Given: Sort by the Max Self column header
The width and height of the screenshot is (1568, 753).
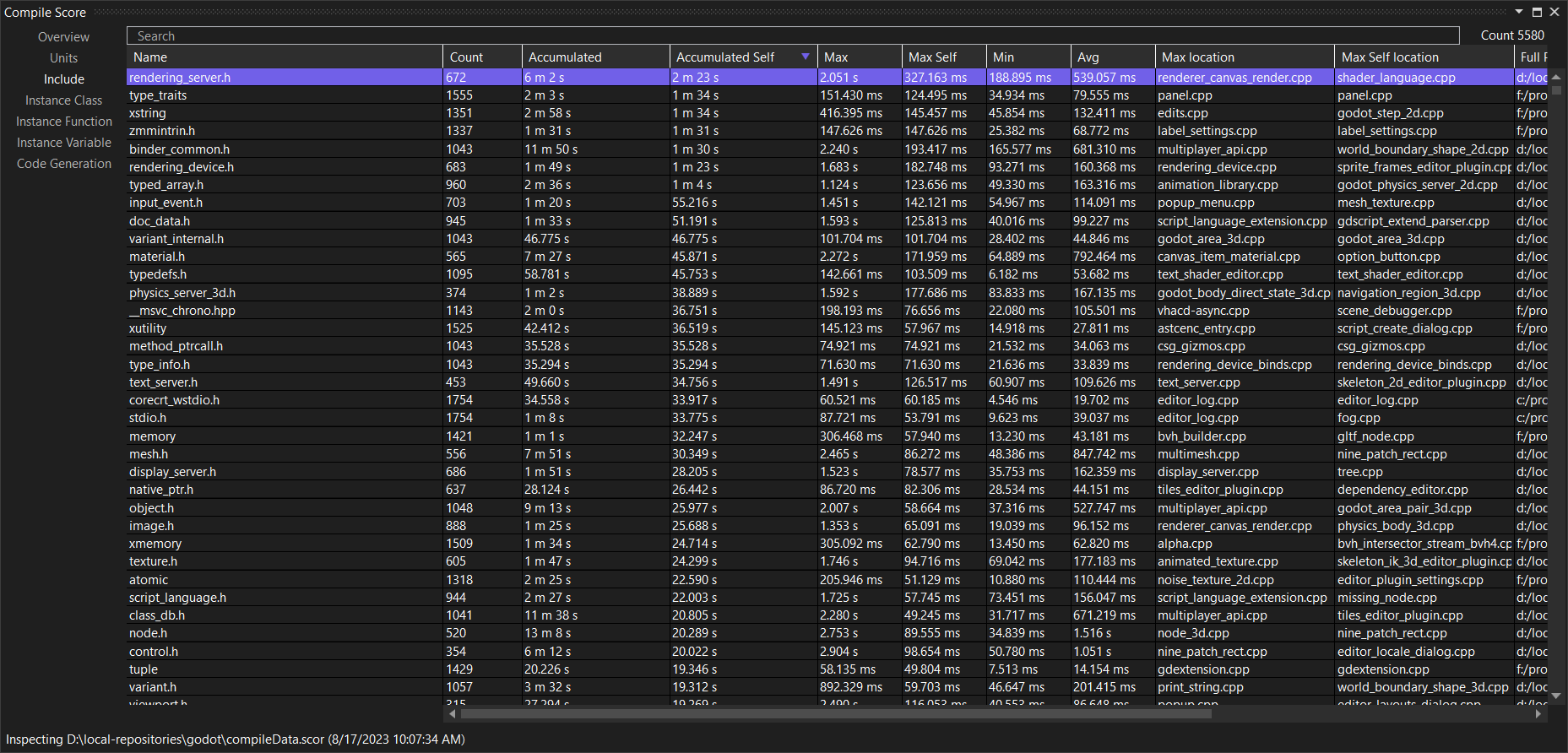Looking at the screenshot, I should [943, 57].
